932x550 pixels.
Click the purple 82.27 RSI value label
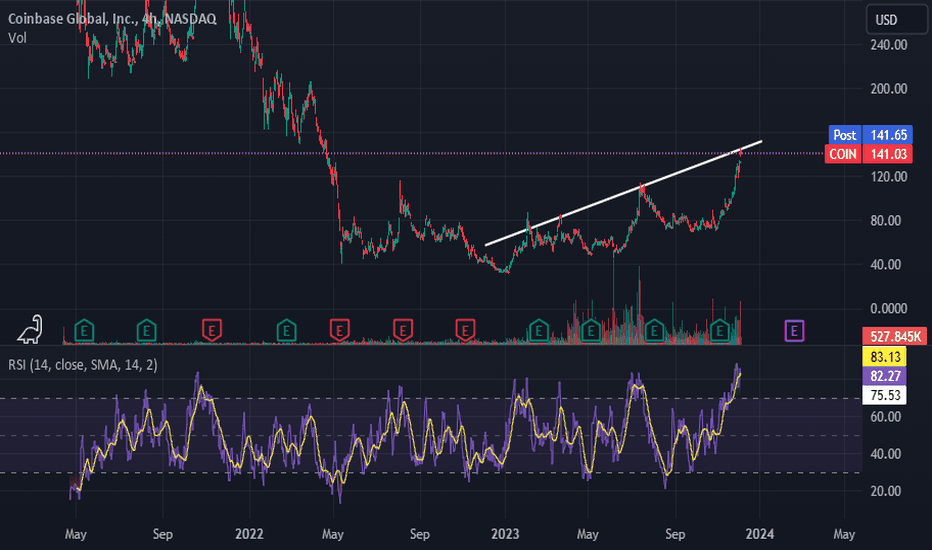884,376
